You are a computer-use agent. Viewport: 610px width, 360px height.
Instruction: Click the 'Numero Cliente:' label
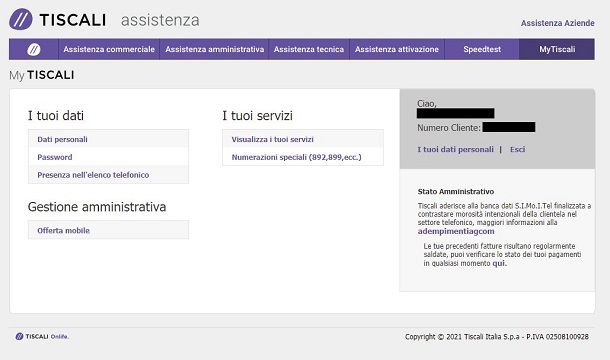[x=449, y=128]
